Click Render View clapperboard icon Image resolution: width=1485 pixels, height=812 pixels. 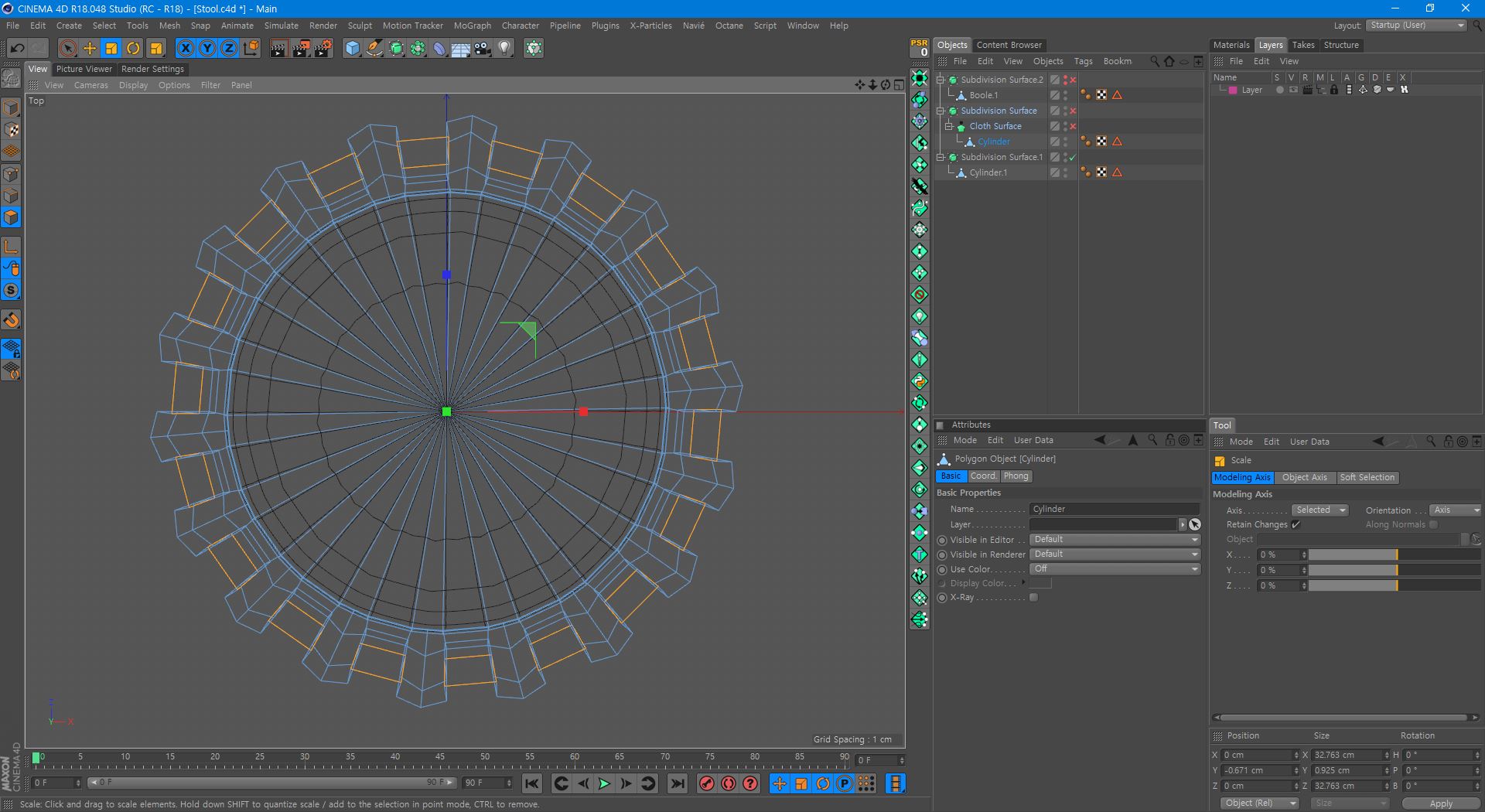[x=278, y=48]
